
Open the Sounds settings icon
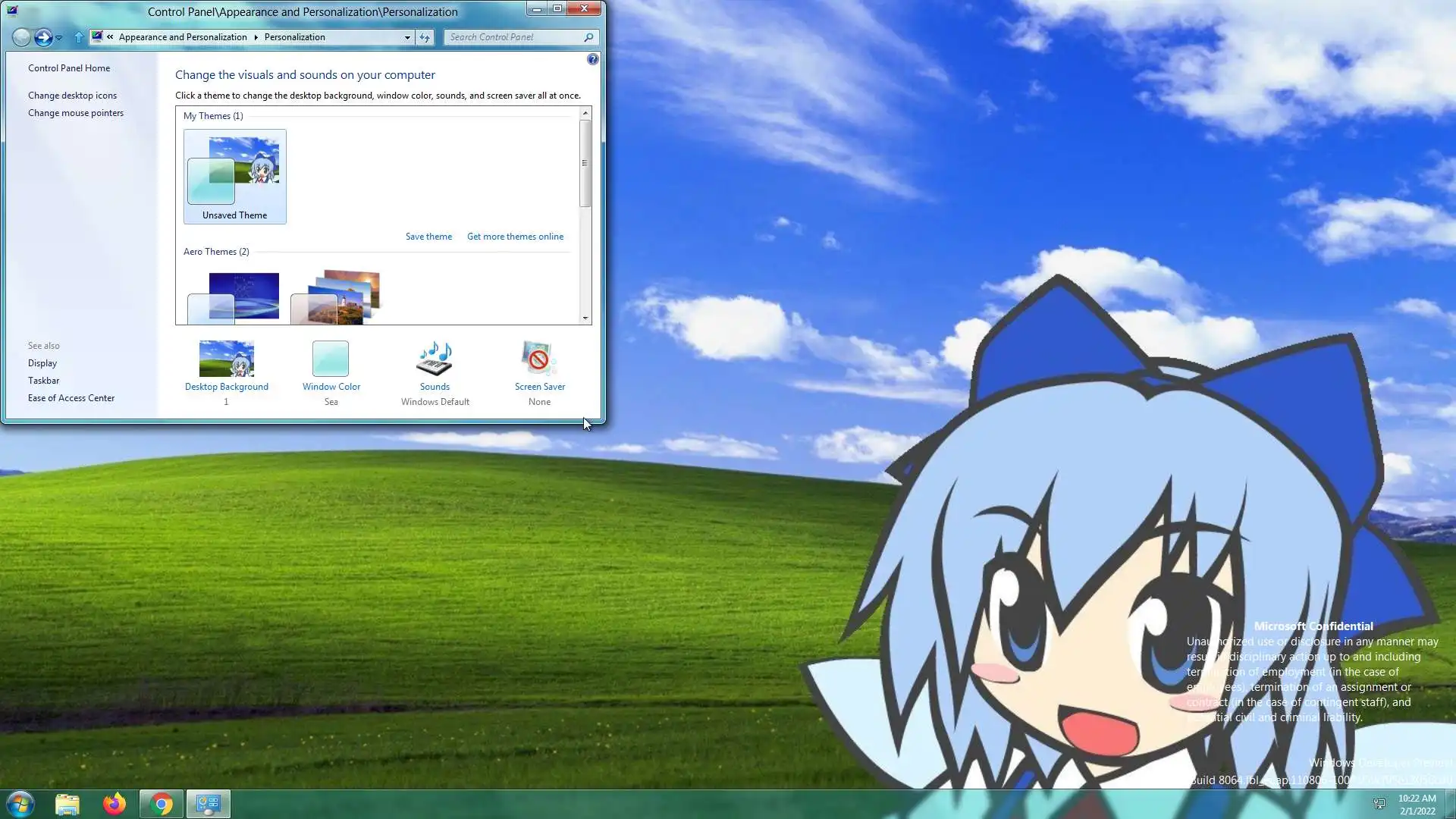coord(435,359)
